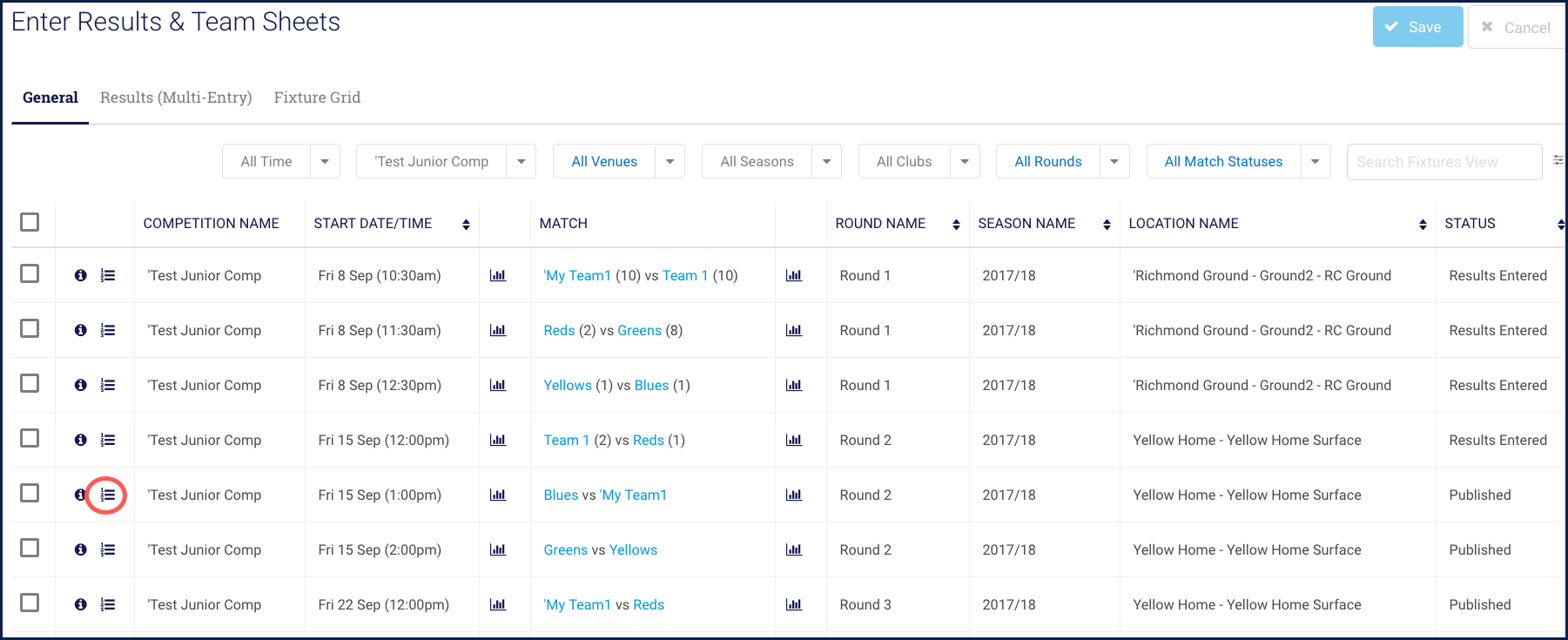Tick the select-all checkbox in table header
Viewport: 1568px width, 640px height.
tap(30, 222)
